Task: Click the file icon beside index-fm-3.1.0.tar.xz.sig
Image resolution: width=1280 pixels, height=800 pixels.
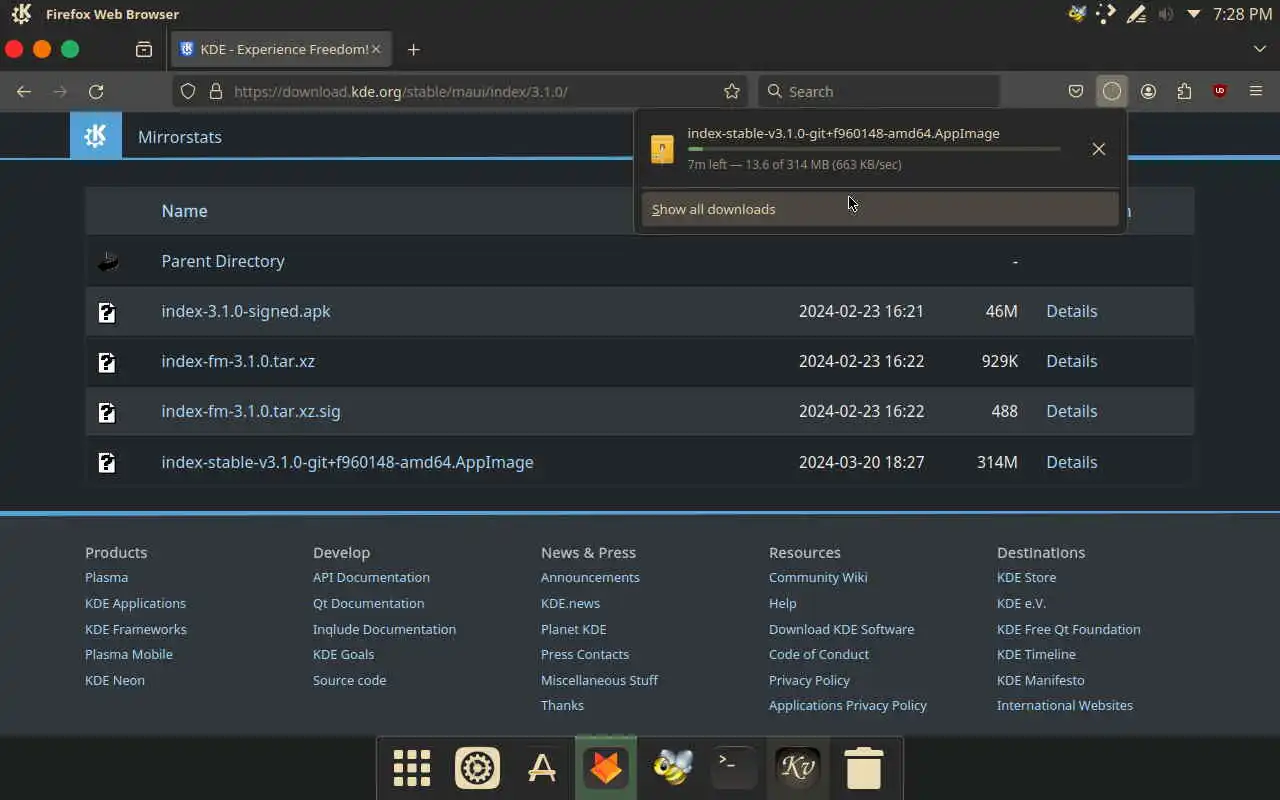Action: click(x=107, y=412)
